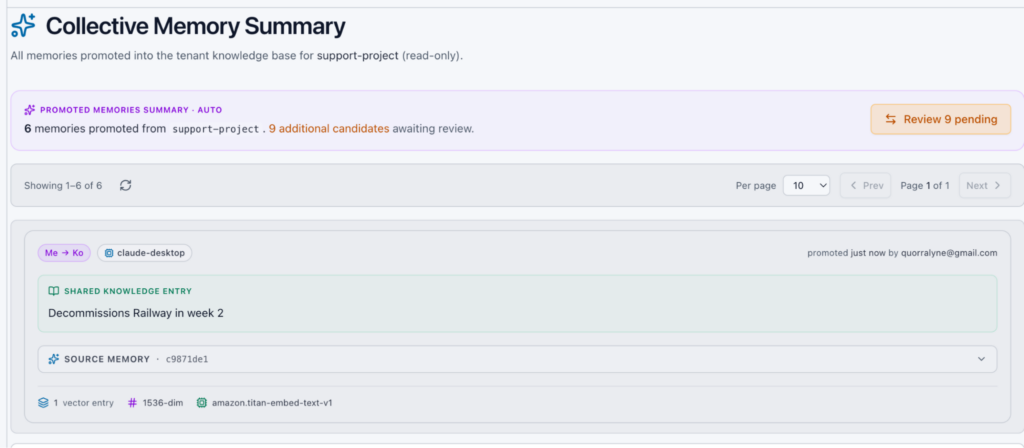Click the claude-desktop source tag

coord(144,253)
